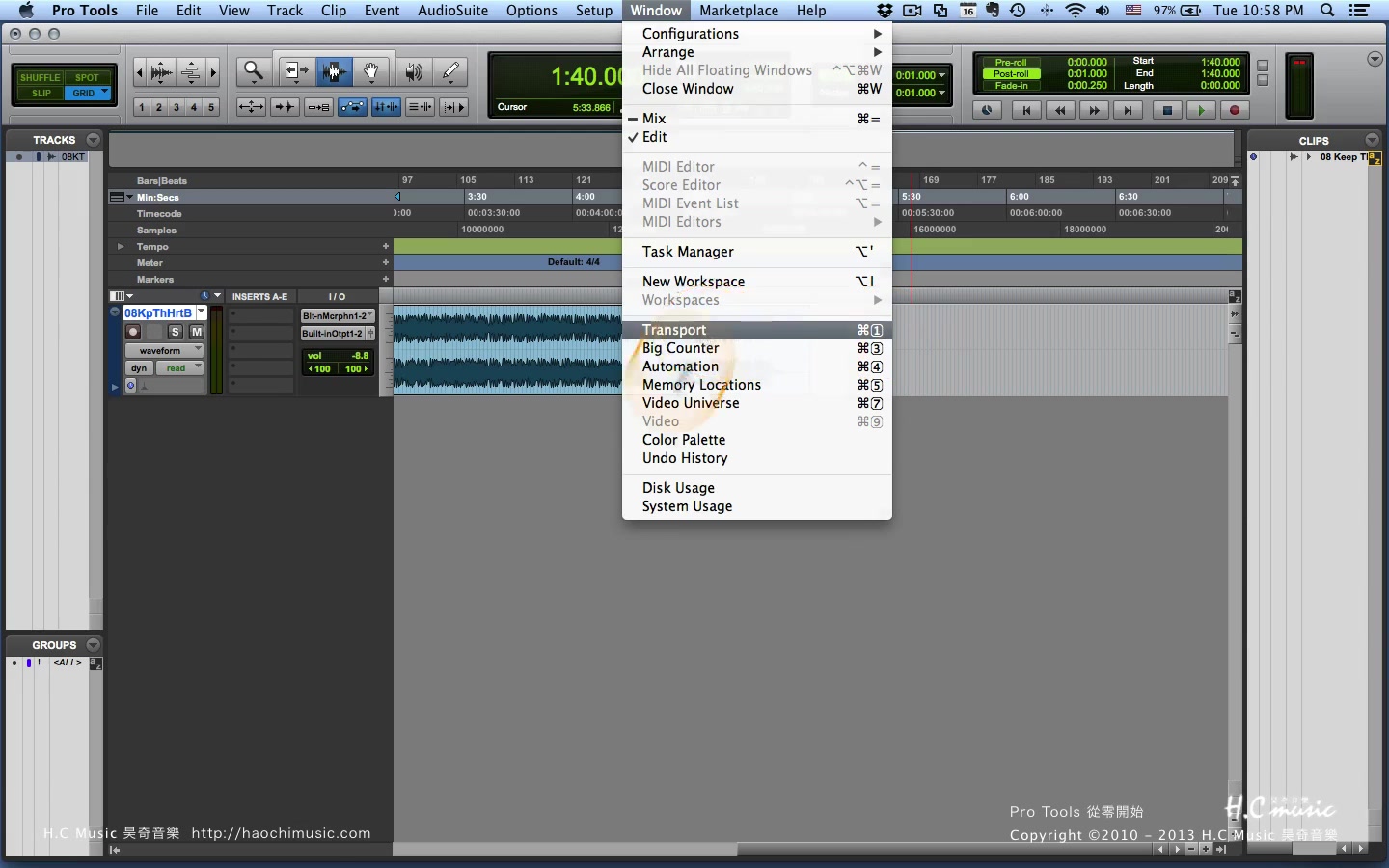Record-enable the 08KpThHrtB track
The height and width of the screenshot is (868, 1389).
point(133,332)
